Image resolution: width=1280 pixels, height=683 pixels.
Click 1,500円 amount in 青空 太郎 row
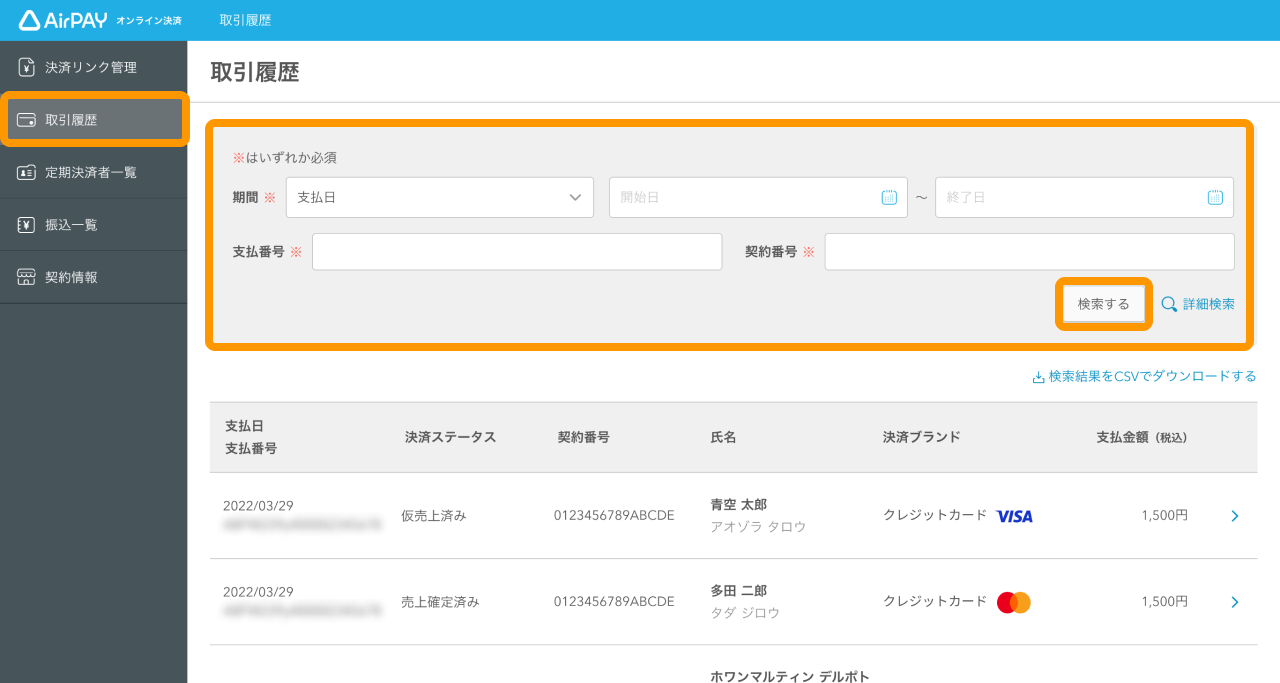(1164, 516)
